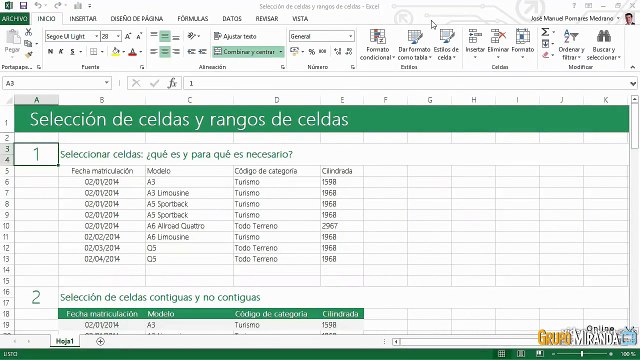
Task: Switch to the FÓRMULAS tab
Action: [193, 18]
